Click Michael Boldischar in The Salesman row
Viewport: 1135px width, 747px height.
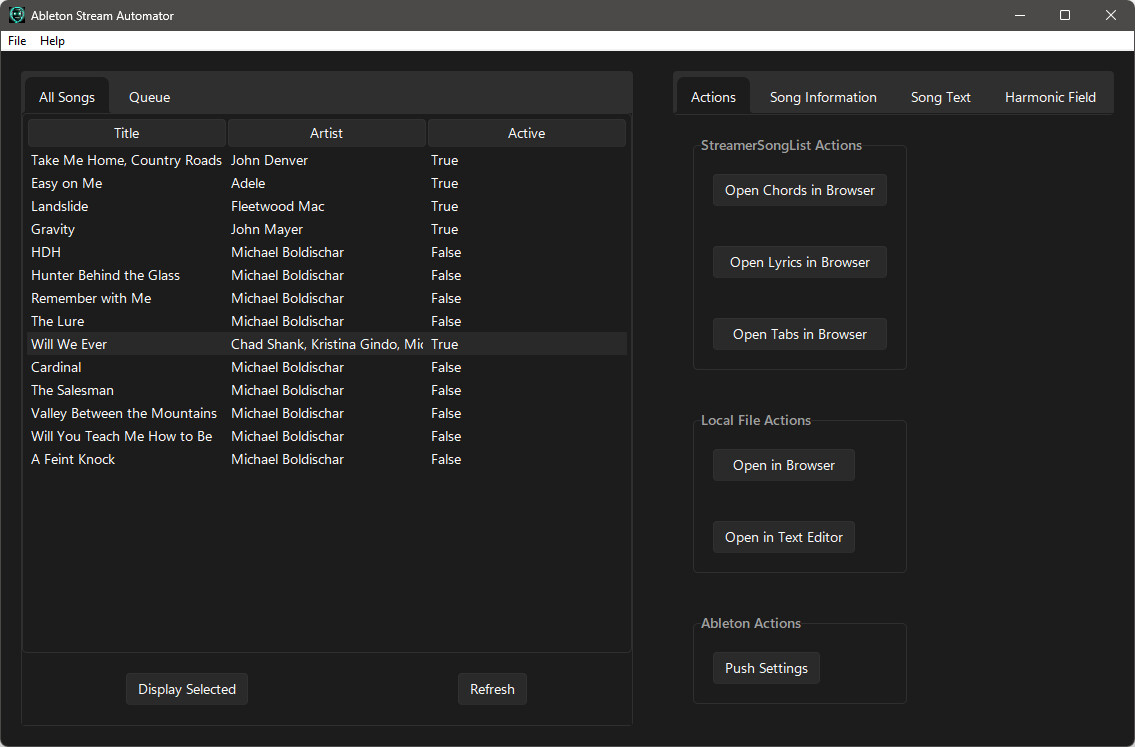[x=287, y=390]
